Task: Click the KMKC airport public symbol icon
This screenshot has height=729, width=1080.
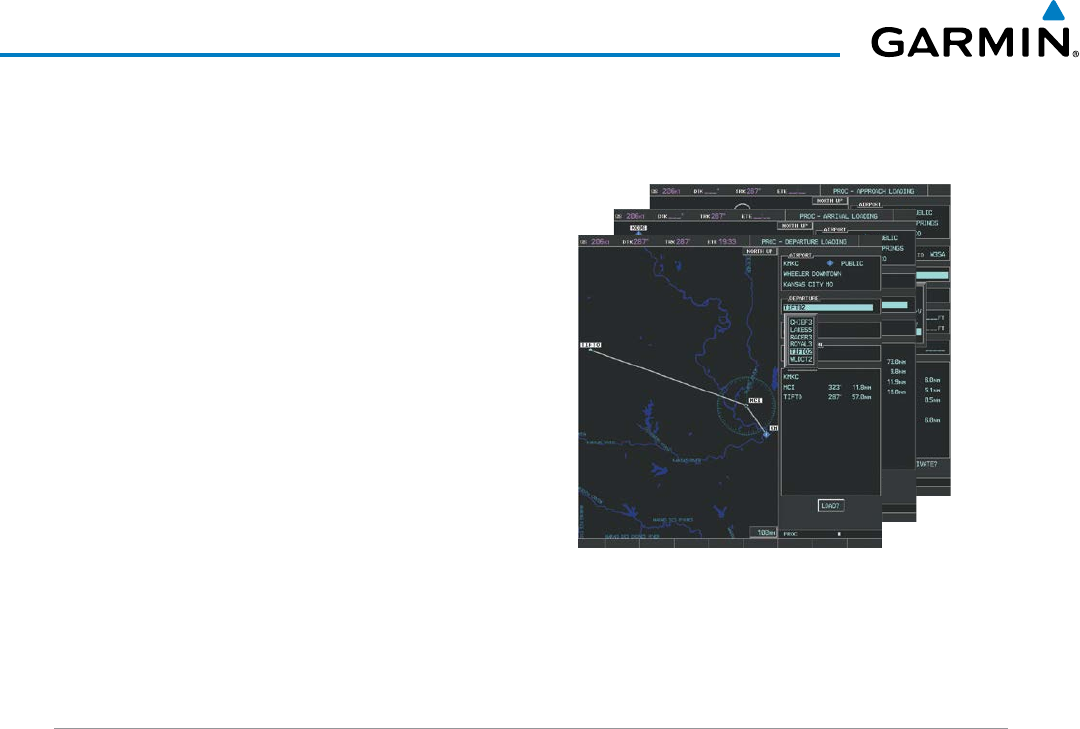Action: coord(830,263)
